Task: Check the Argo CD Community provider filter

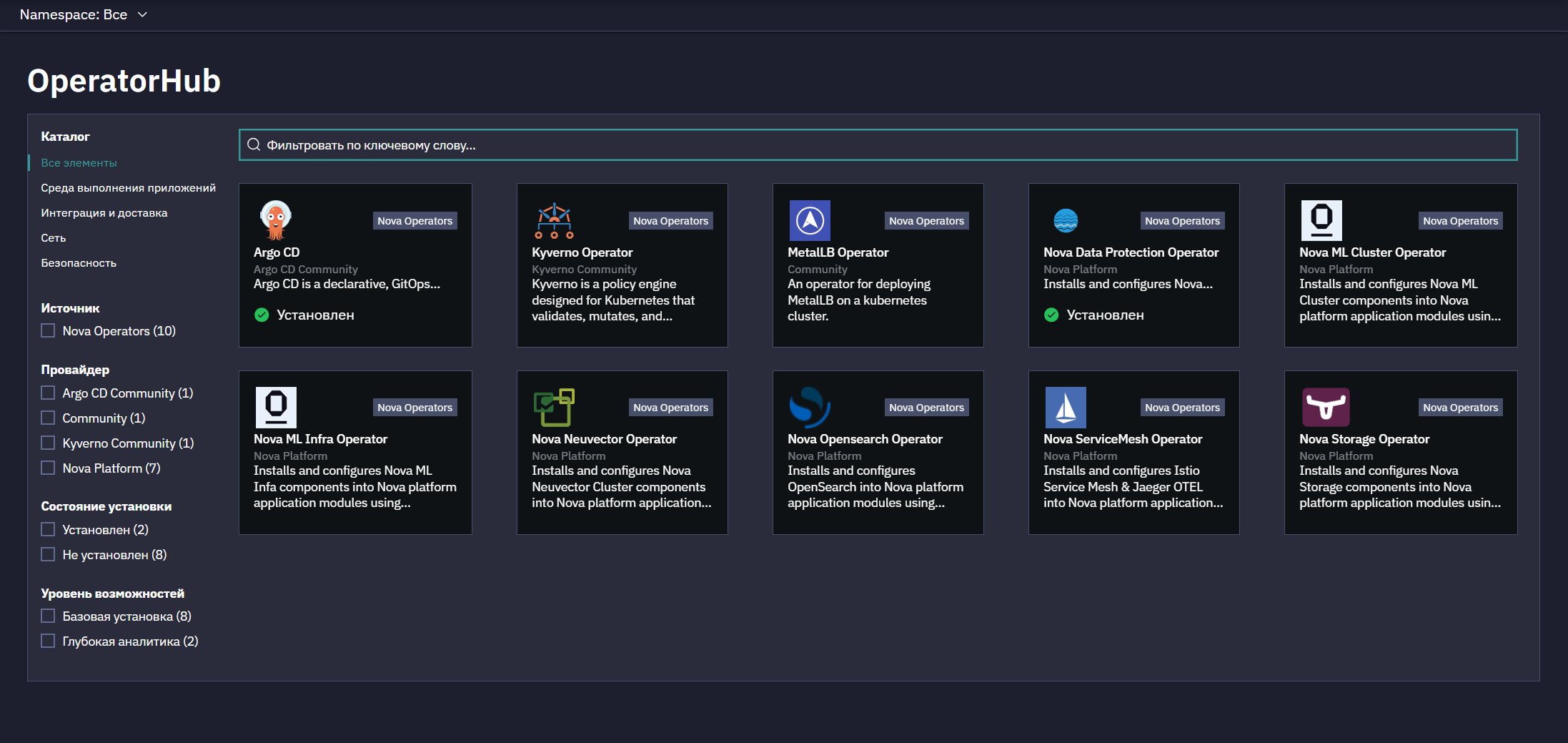Action: point(48,393)
